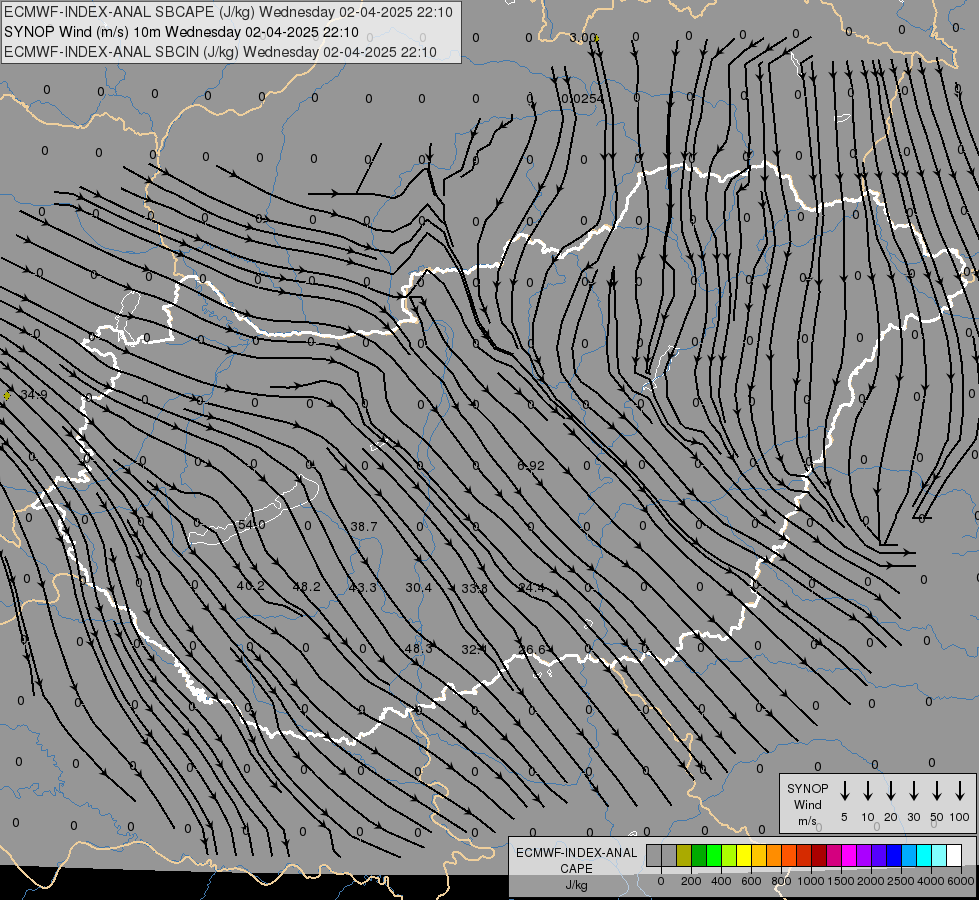Click the 2500 tick label on CAPE scale
Screen dimensions: 979x900
point(901,881)
